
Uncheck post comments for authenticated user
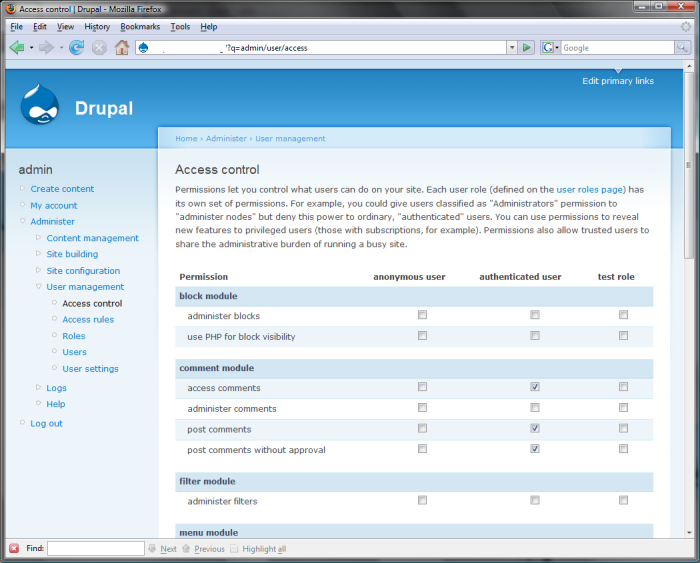pyautogui.click(x=535, y=428)
